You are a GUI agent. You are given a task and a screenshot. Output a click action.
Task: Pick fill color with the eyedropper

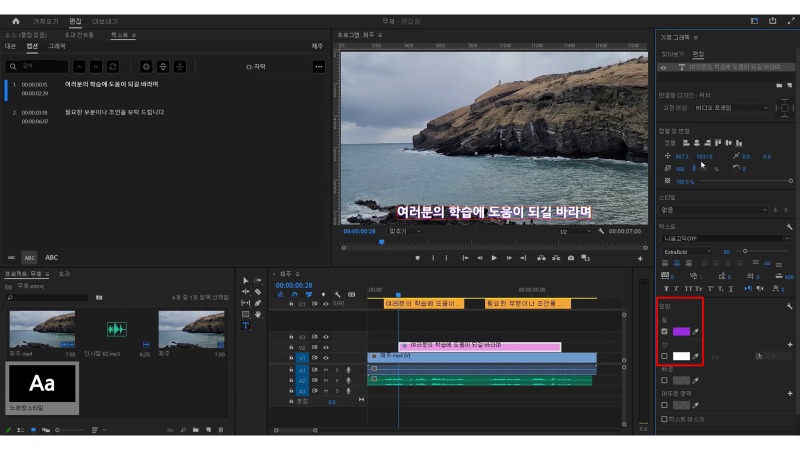(697, 331)
